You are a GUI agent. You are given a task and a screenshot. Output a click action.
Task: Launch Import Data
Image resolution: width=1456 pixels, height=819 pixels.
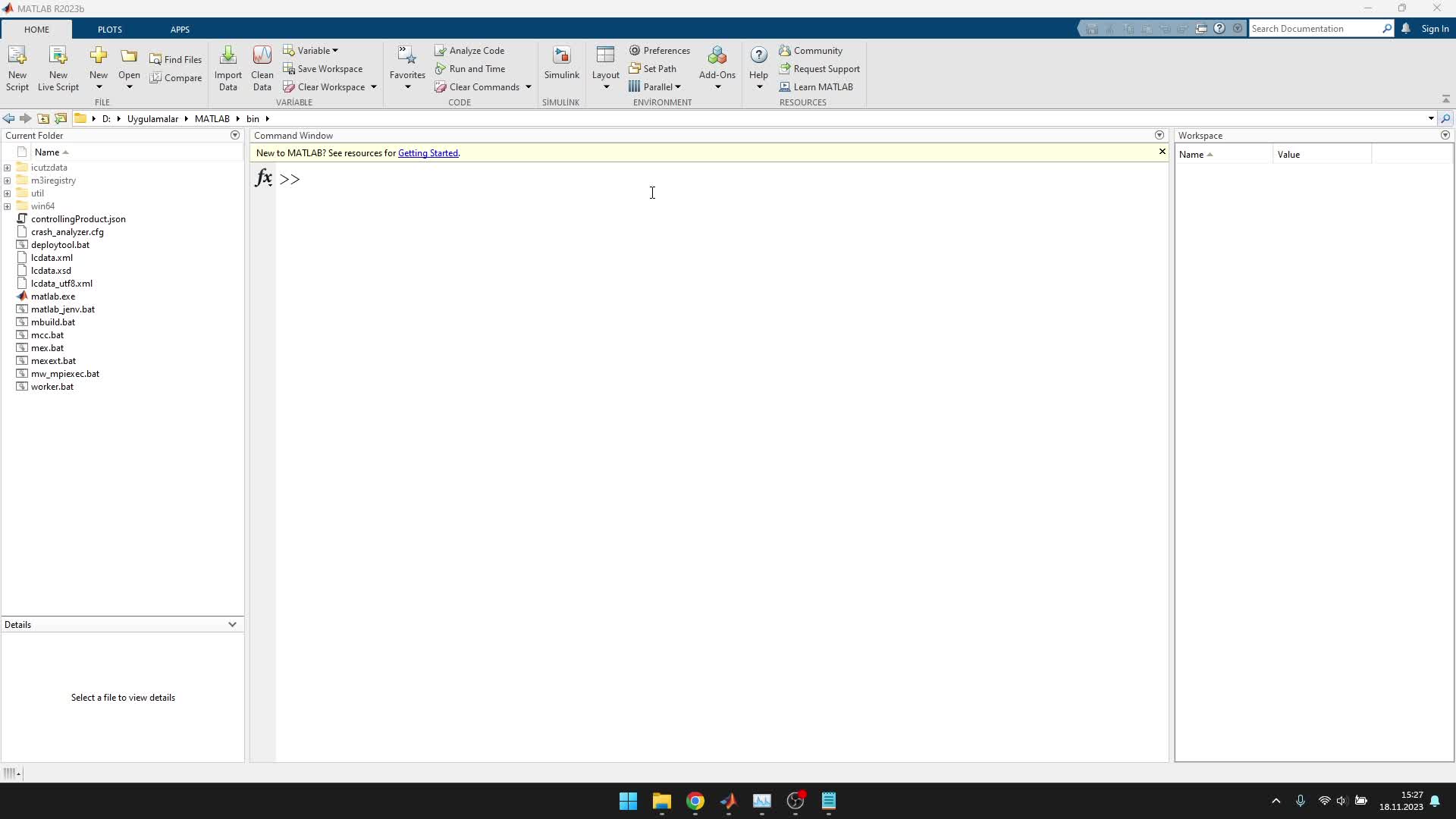227,67
